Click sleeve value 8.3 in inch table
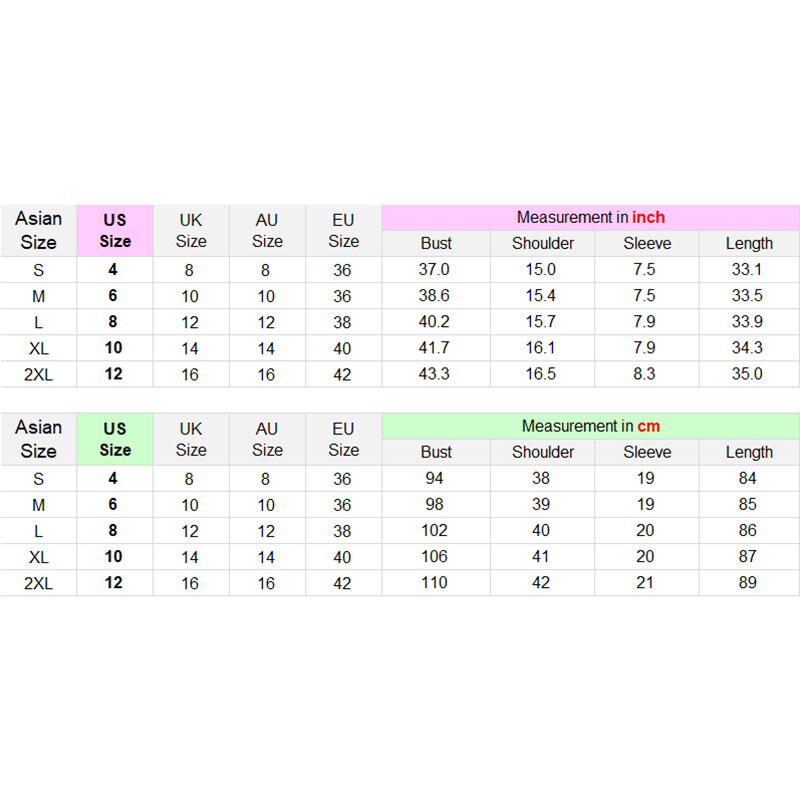This screenshot has width=800, height=800. (645, 374)
